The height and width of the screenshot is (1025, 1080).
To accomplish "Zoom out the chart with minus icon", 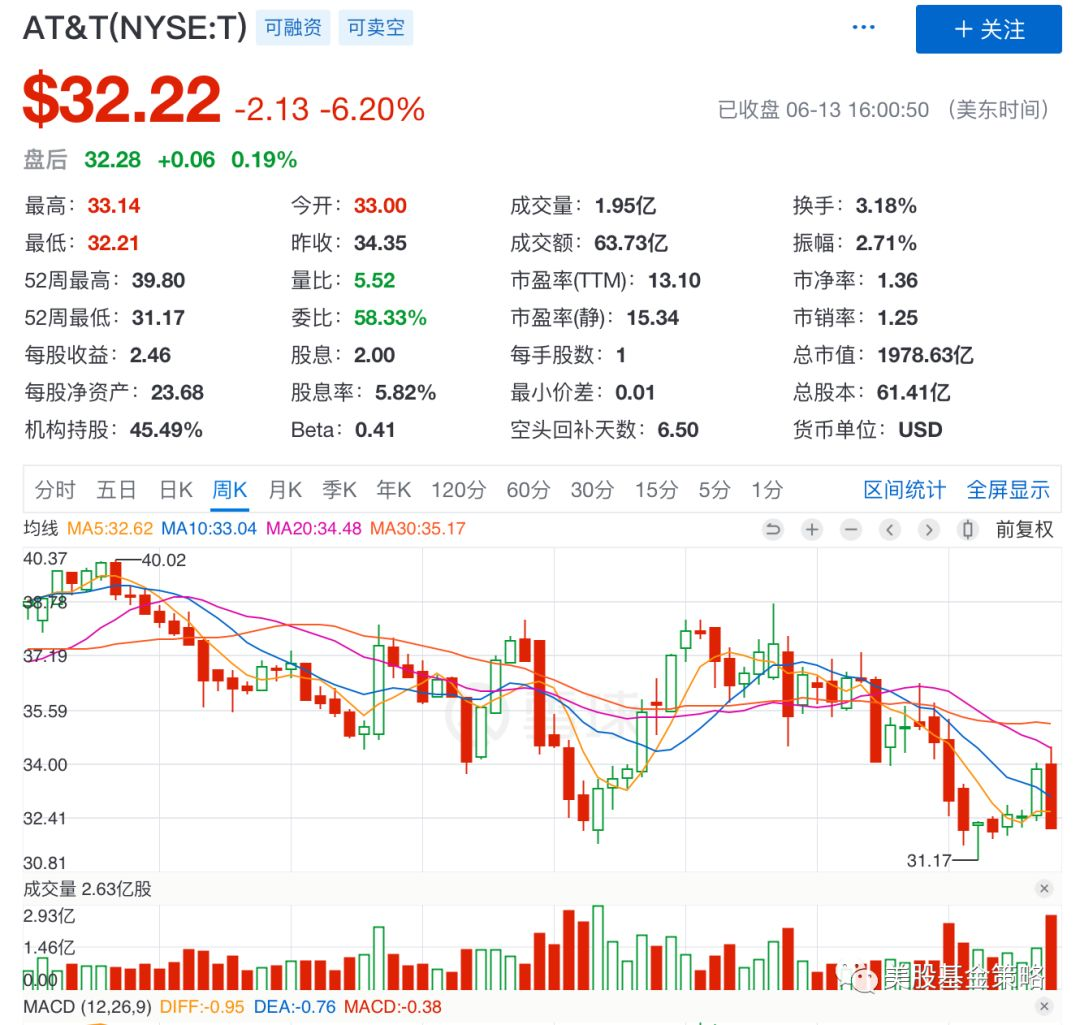I will point(850,530).
